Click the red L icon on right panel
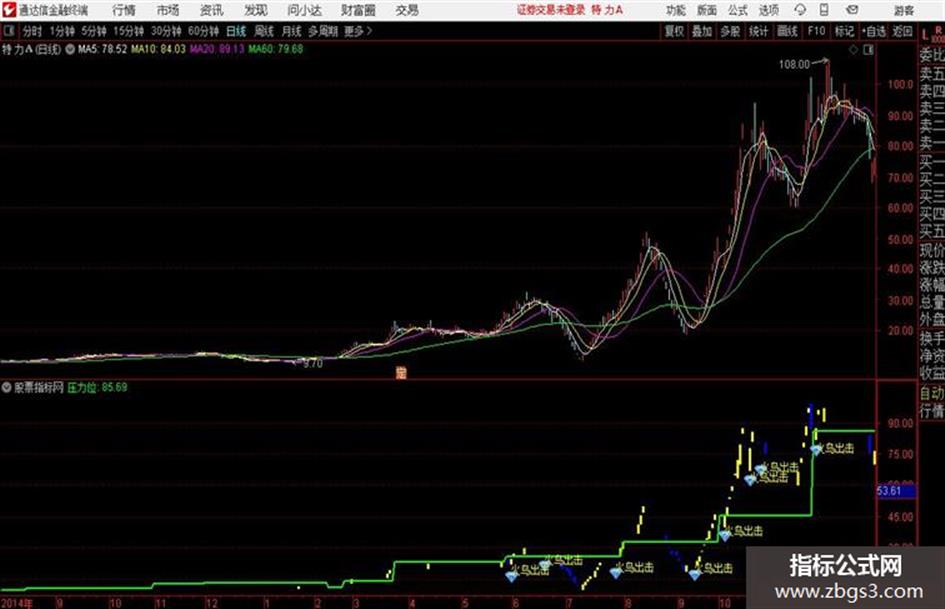 click(x=925, y=35)
